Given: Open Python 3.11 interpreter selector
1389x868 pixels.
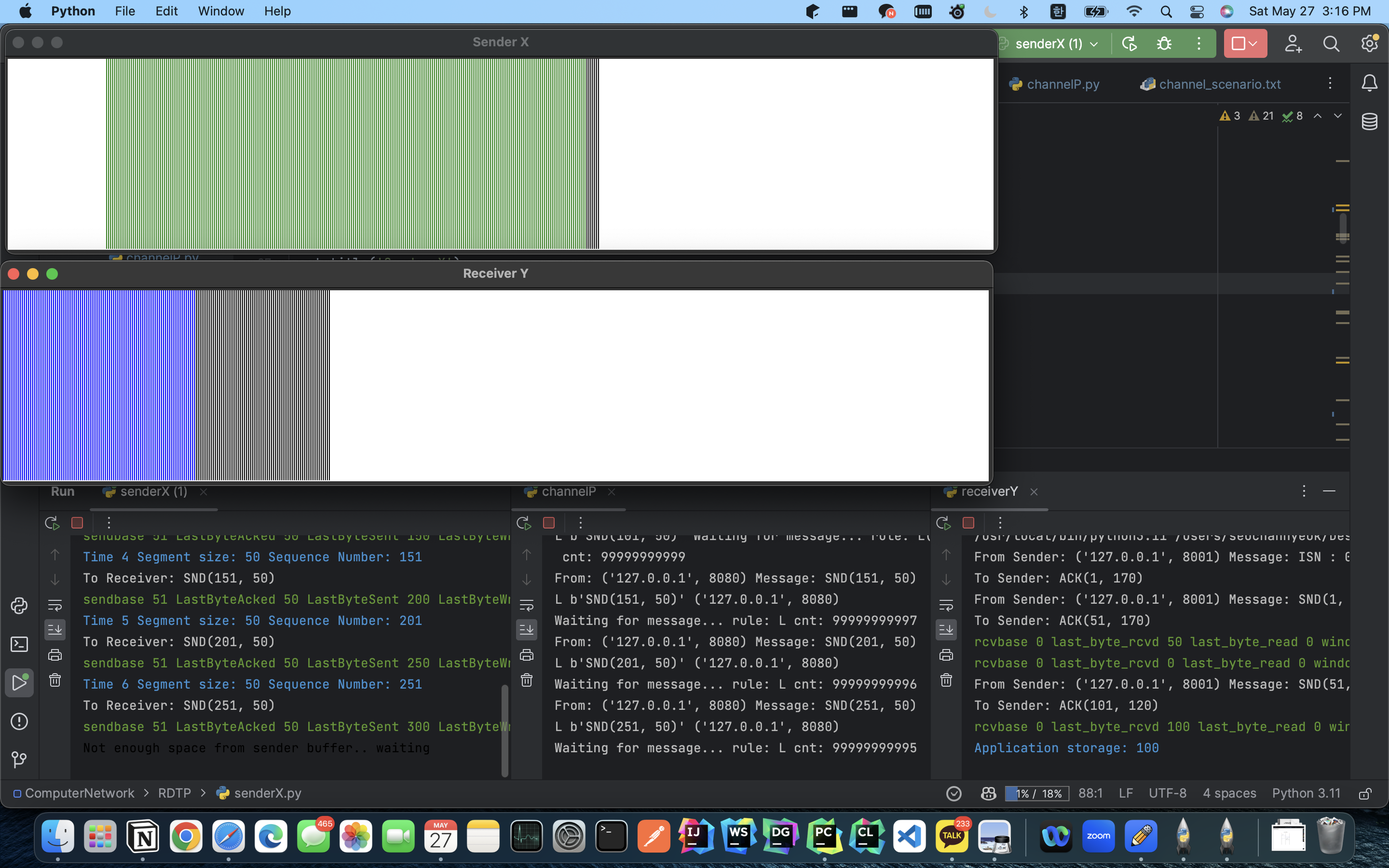Looking at the screenshot, I should (x=1306, y=793).
